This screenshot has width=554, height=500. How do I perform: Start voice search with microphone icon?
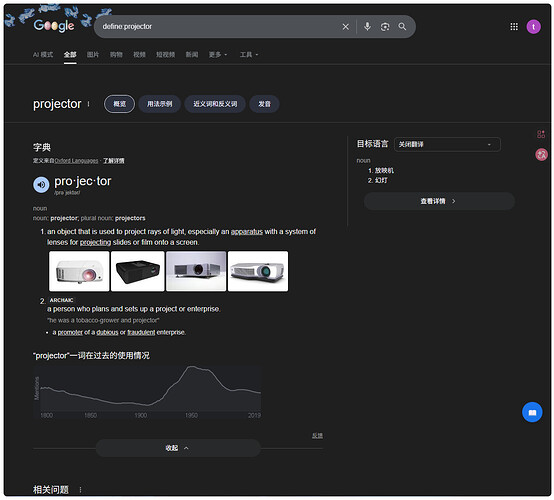(x=367, y=27)
